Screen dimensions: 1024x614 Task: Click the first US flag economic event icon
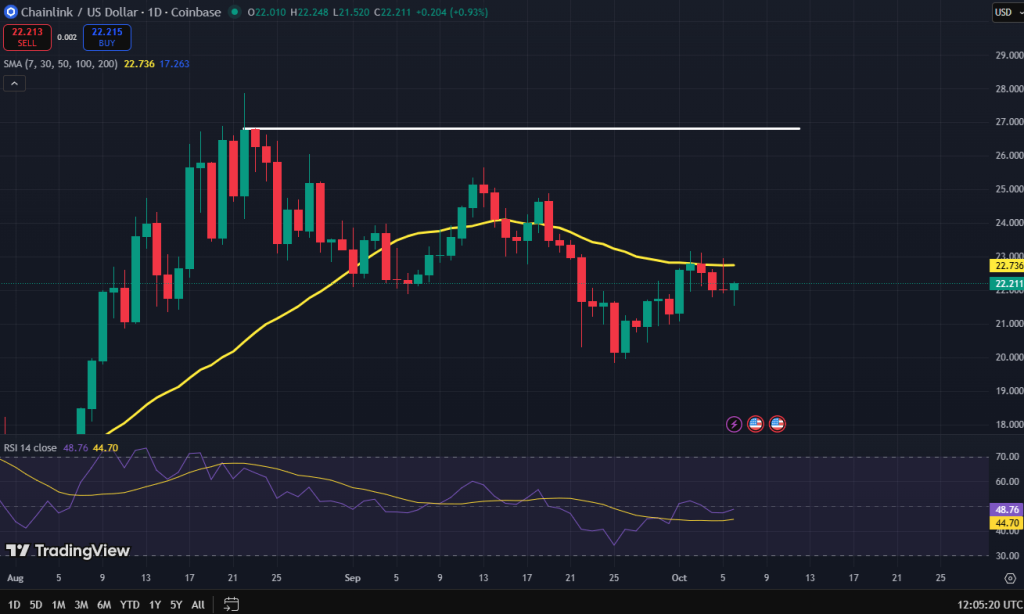click(x=756, y=424)
